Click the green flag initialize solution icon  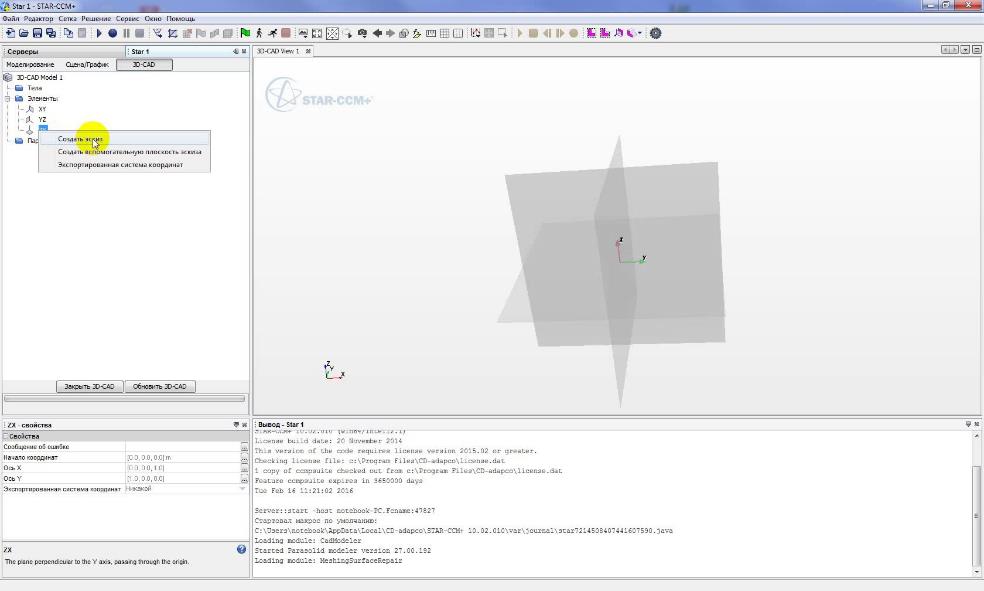click(x=245, y=33)
